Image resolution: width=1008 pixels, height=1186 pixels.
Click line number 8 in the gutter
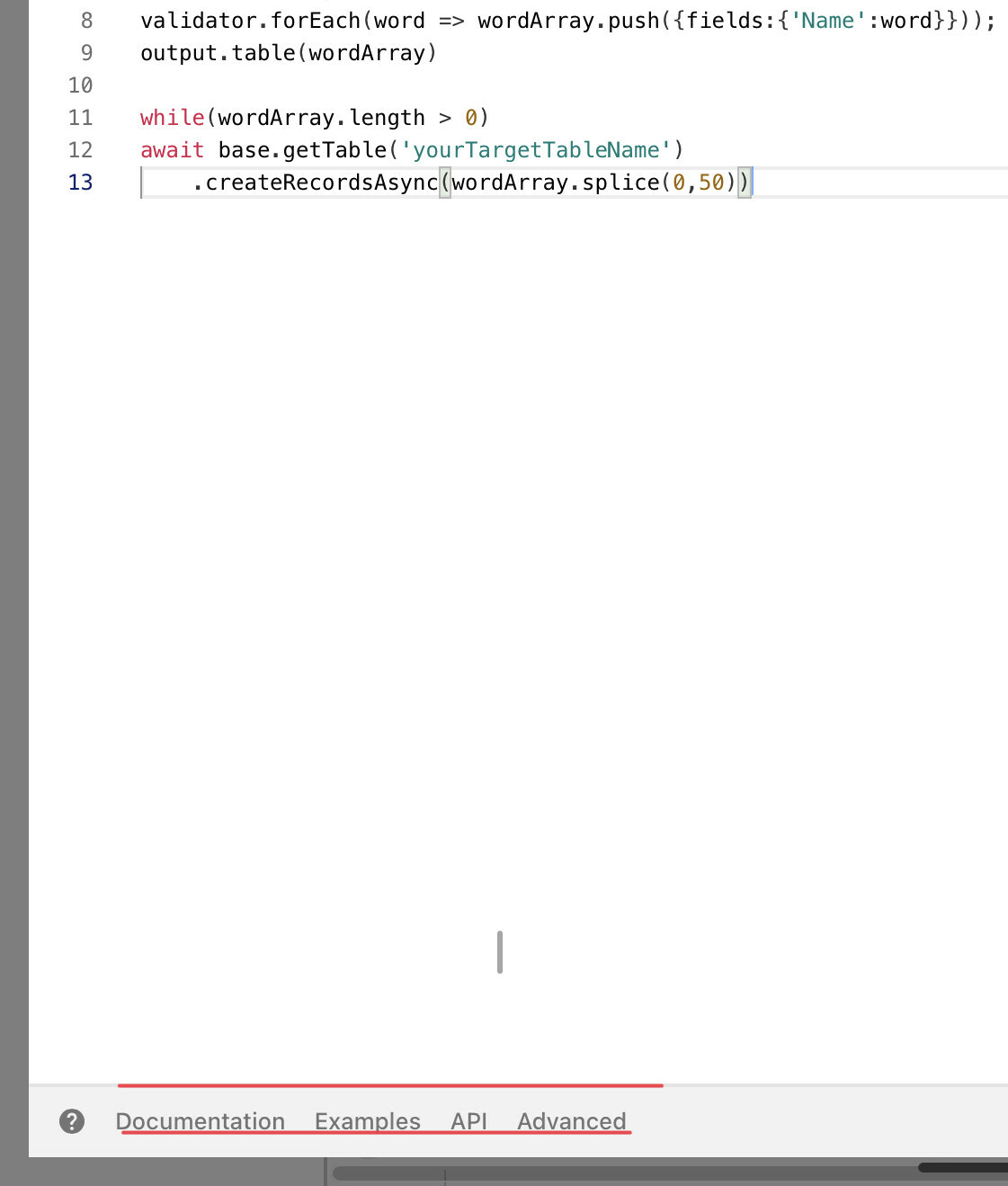(x=86, y=21)
